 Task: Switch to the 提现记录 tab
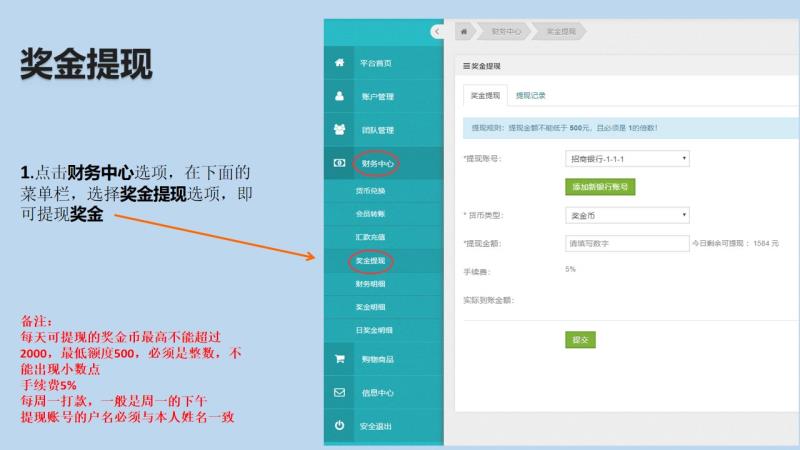pyautogui.click(x=531, y=96)
